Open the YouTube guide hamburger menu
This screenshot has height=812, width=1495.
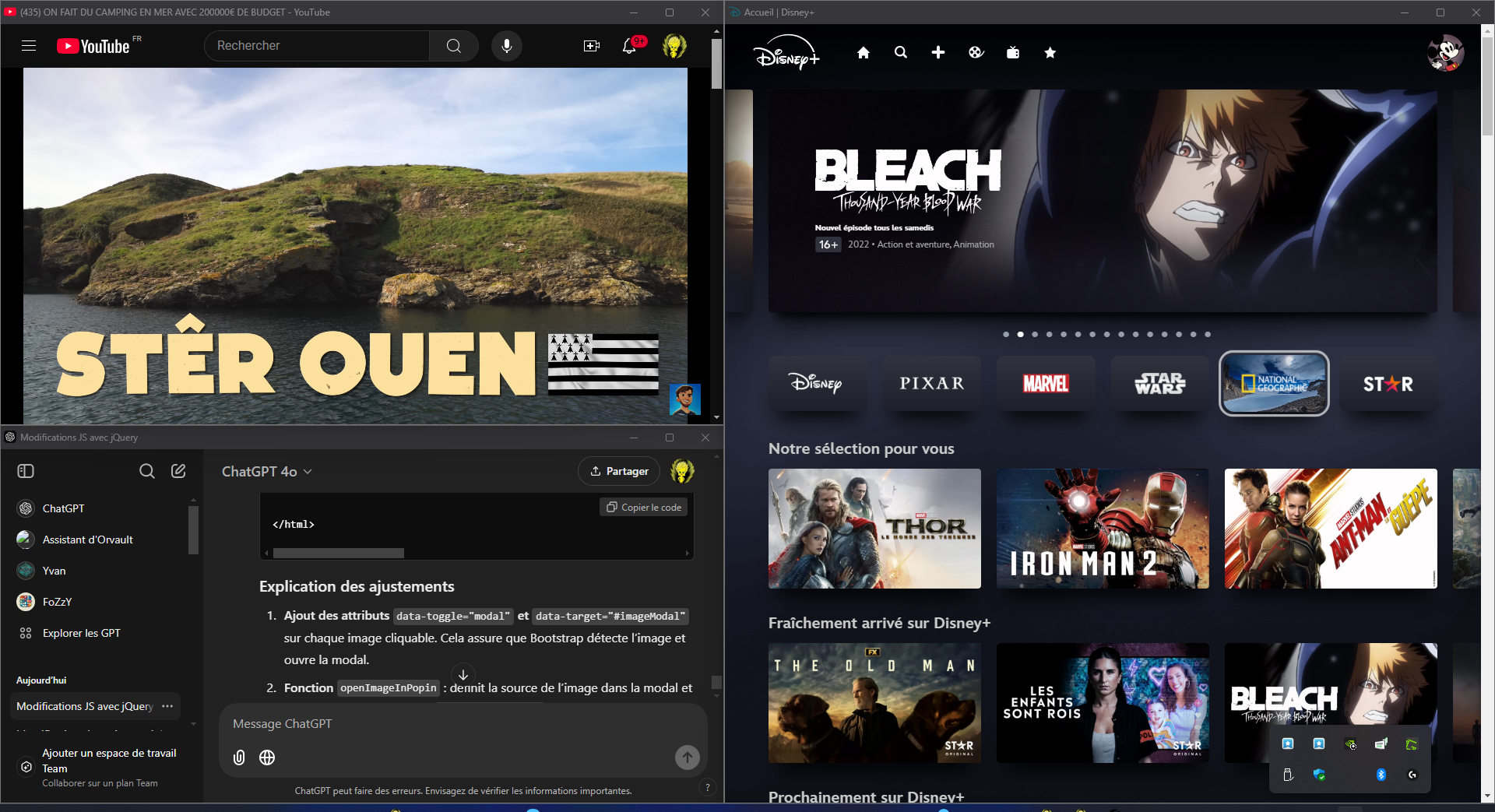pyautogui.click(x=29, y=46)
